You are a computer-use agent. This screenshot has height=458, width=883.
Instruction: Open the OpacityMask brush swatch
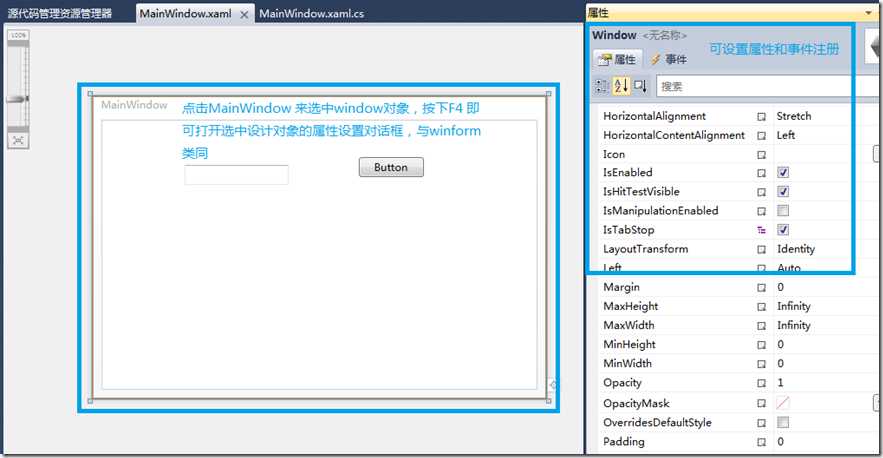pos(783,403)
